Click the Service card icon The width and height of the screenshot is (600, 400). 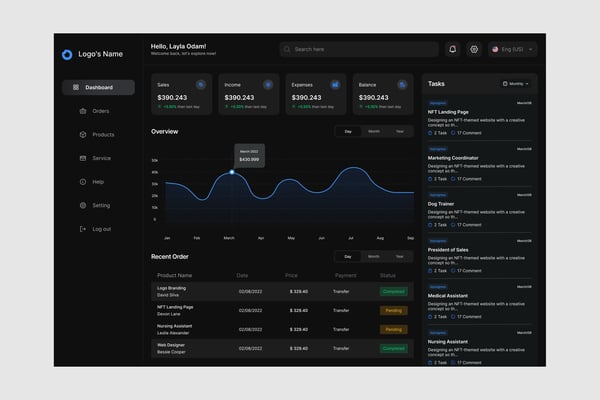point(83,158)
